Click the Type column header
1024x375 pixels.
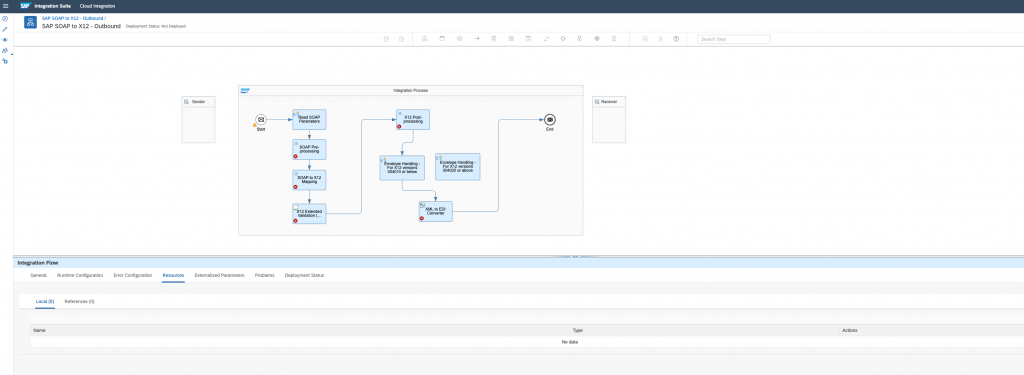(705, 331)
